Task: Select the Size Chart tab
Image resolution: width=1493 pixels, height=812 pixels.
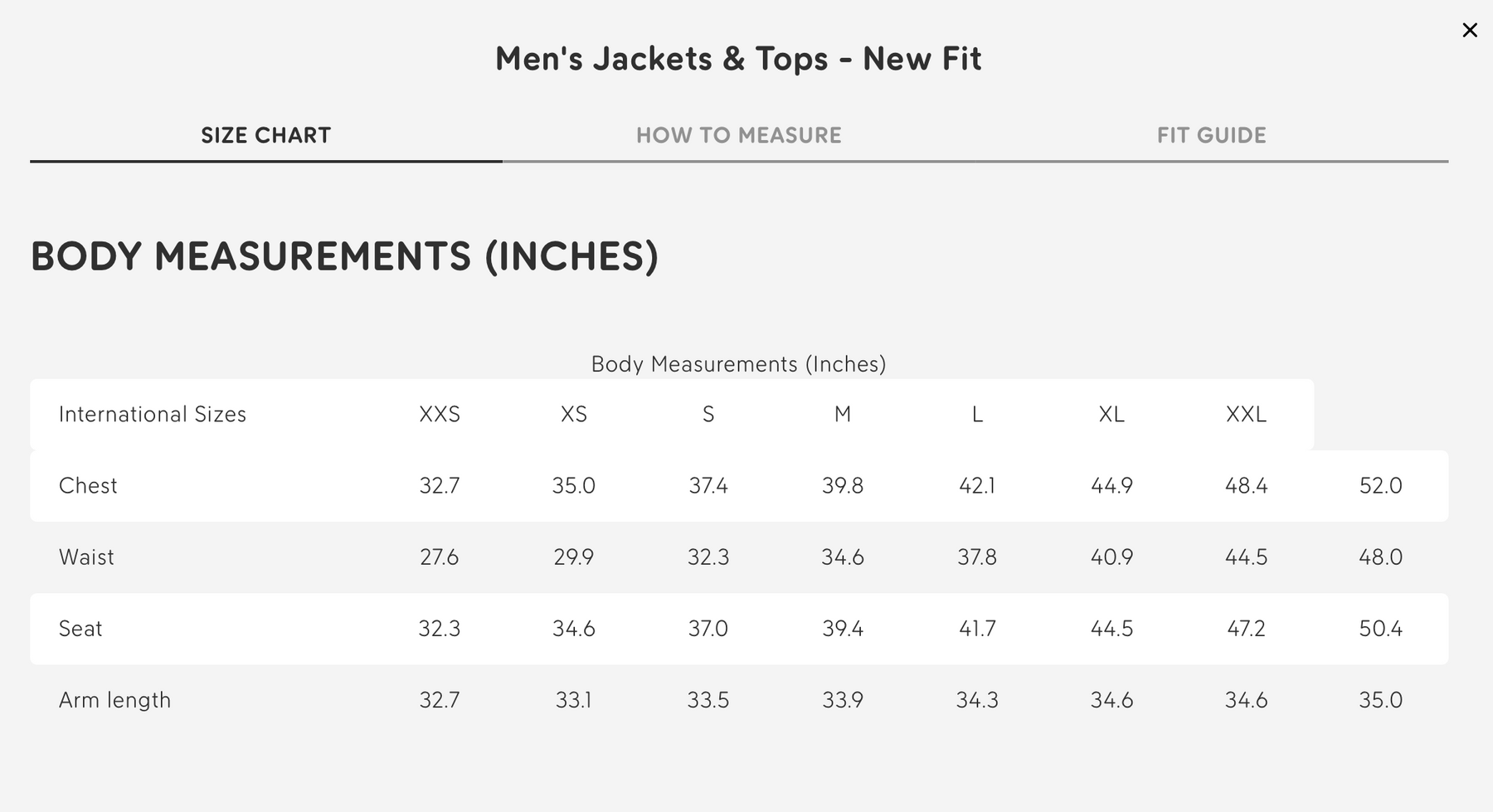Action: click(x=265, y=135)
